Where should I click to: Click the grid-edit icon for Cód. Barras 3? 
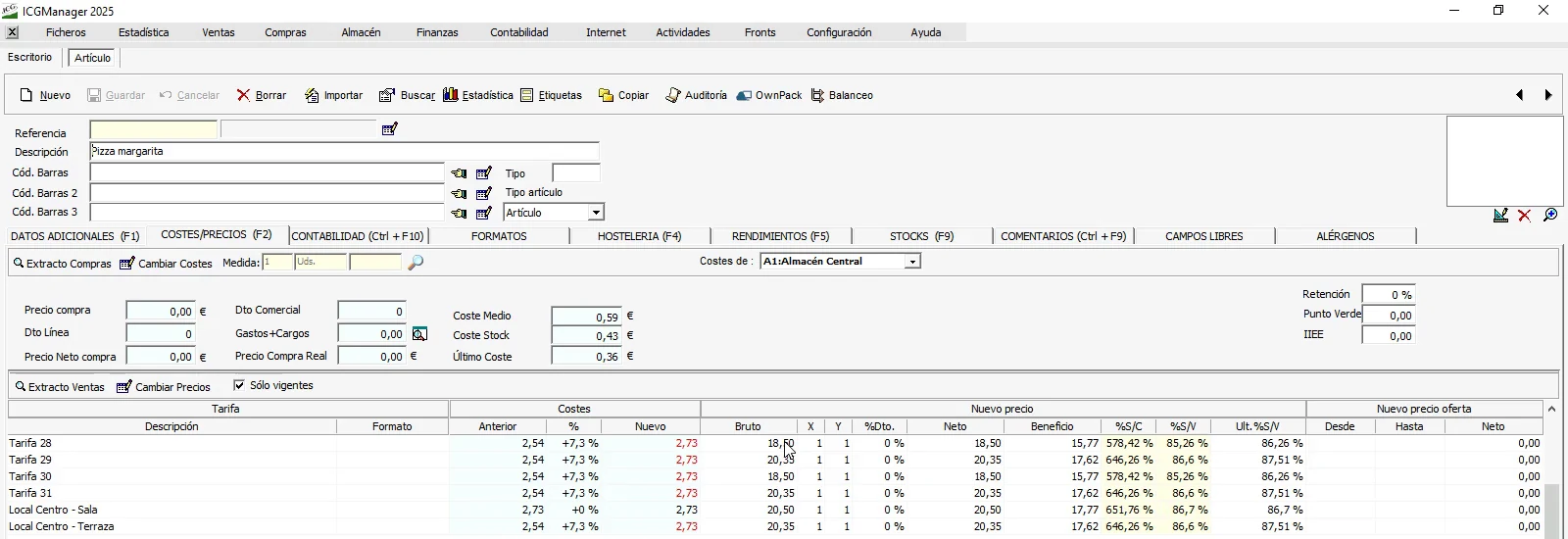(x=484, y=213)
